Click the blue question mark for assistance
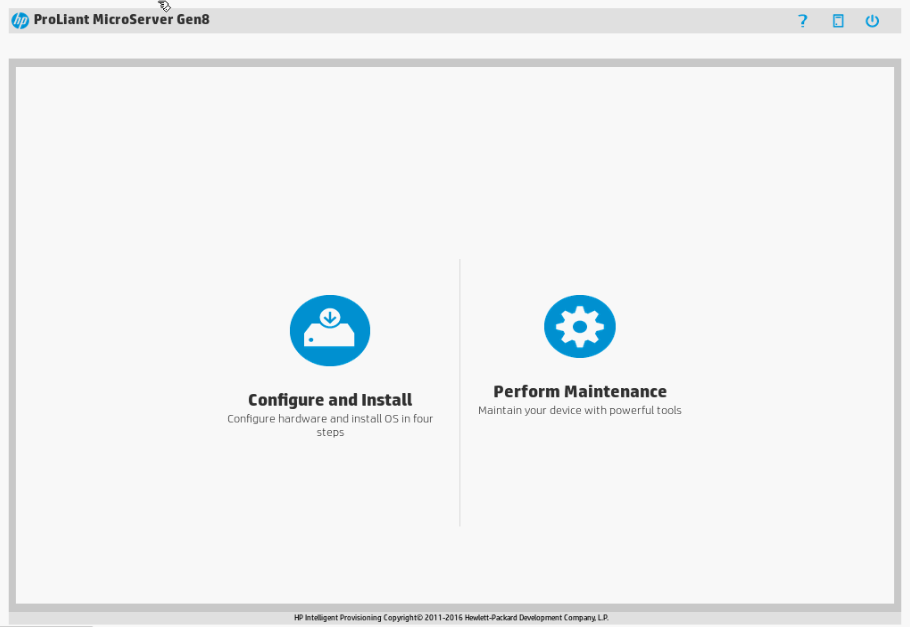 802,20
